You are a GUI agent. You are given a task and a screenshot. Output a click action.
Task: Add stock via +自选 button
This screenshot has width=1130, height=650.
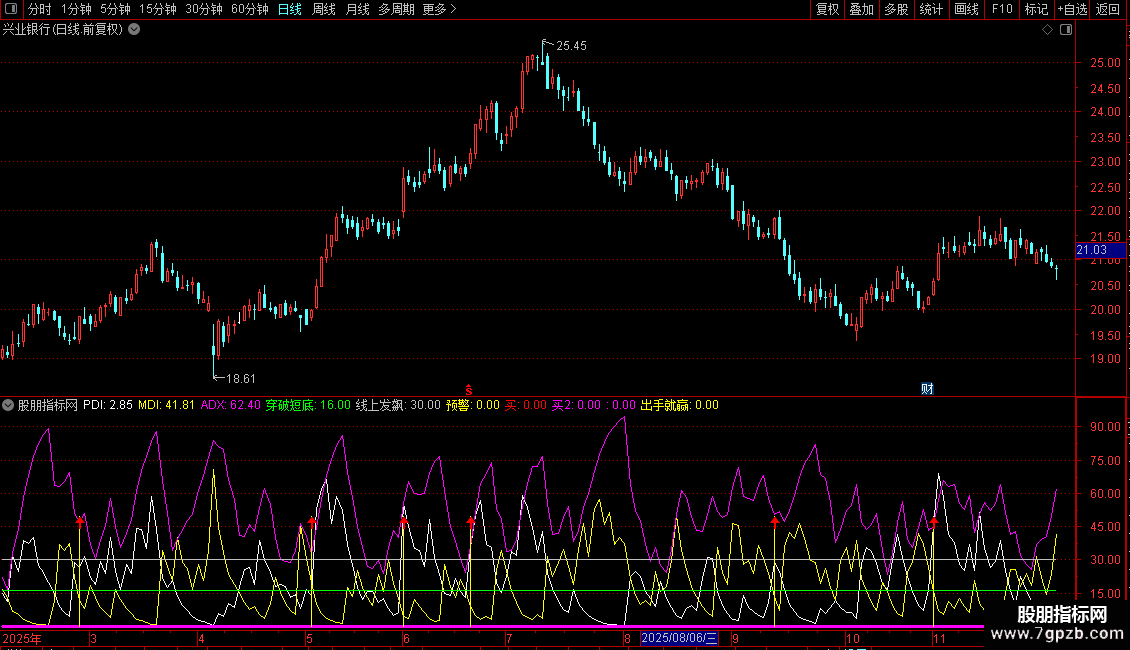pos(1072,10)
